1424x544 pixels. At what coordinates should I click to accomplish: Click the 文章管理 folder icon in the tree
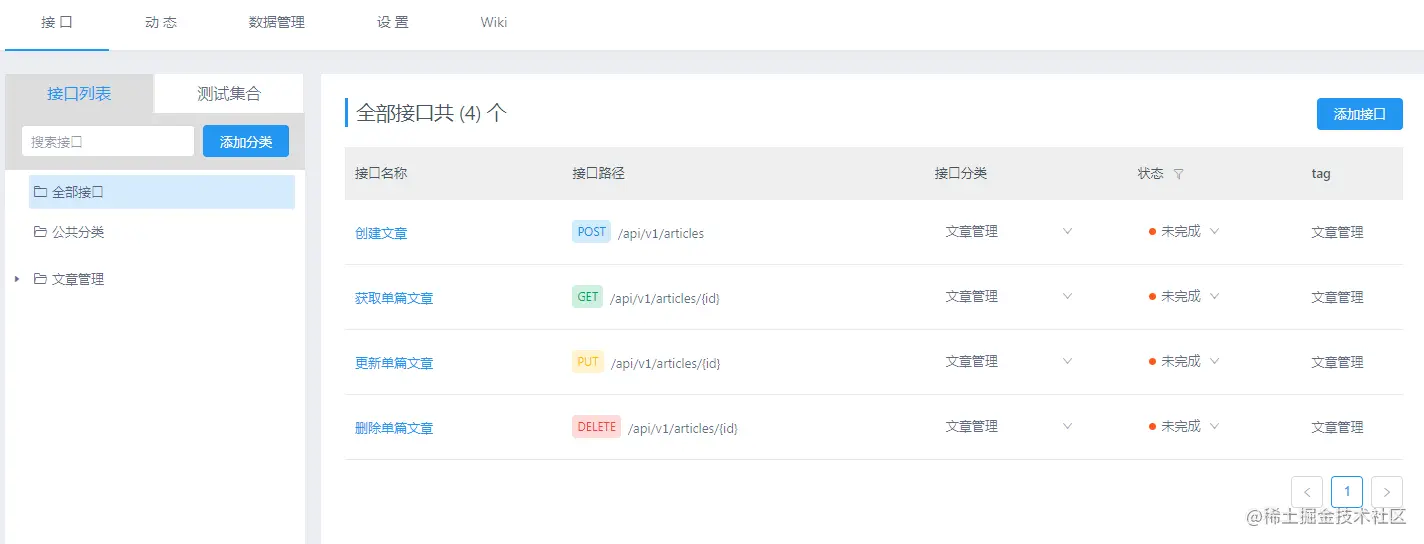coord(40,280)
